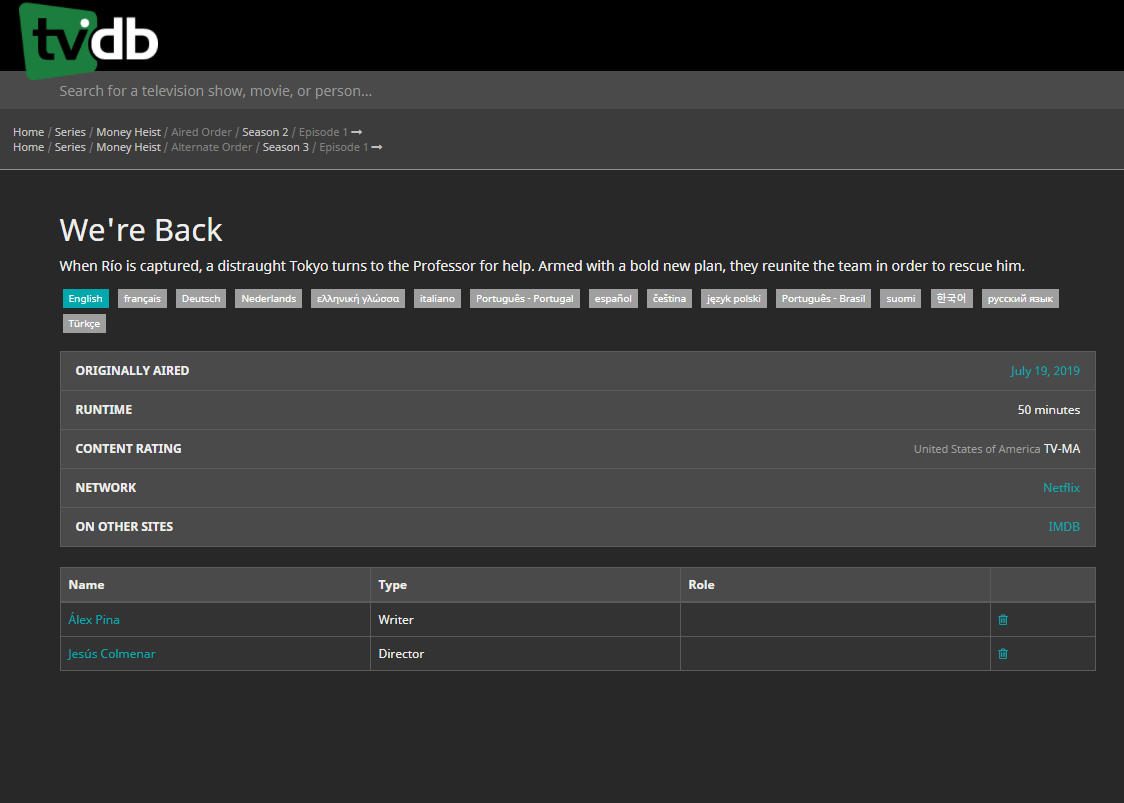This screenshot has width=1124, height=803.
Task: Open the Netflix network link
Action: [x=1061, y=488]
